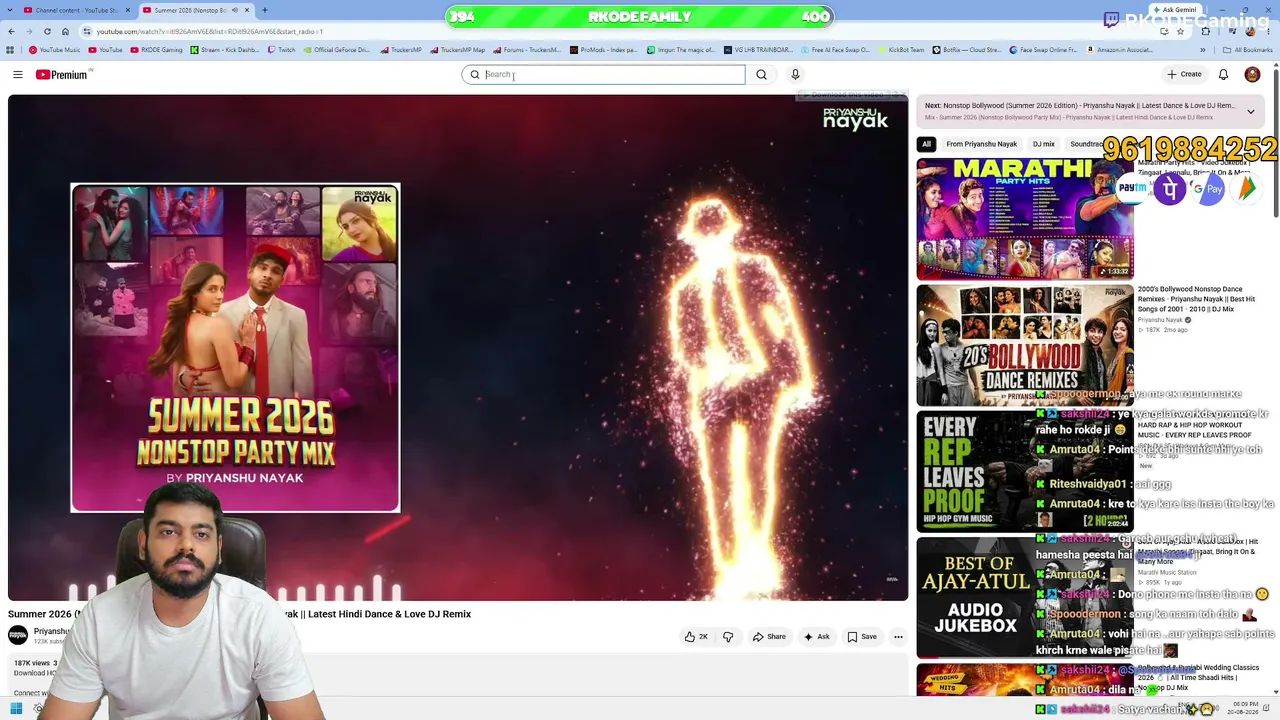Screen dimensions: 1280x720
Task: Open more actions beside the Save button
Action: coord(898,637)
